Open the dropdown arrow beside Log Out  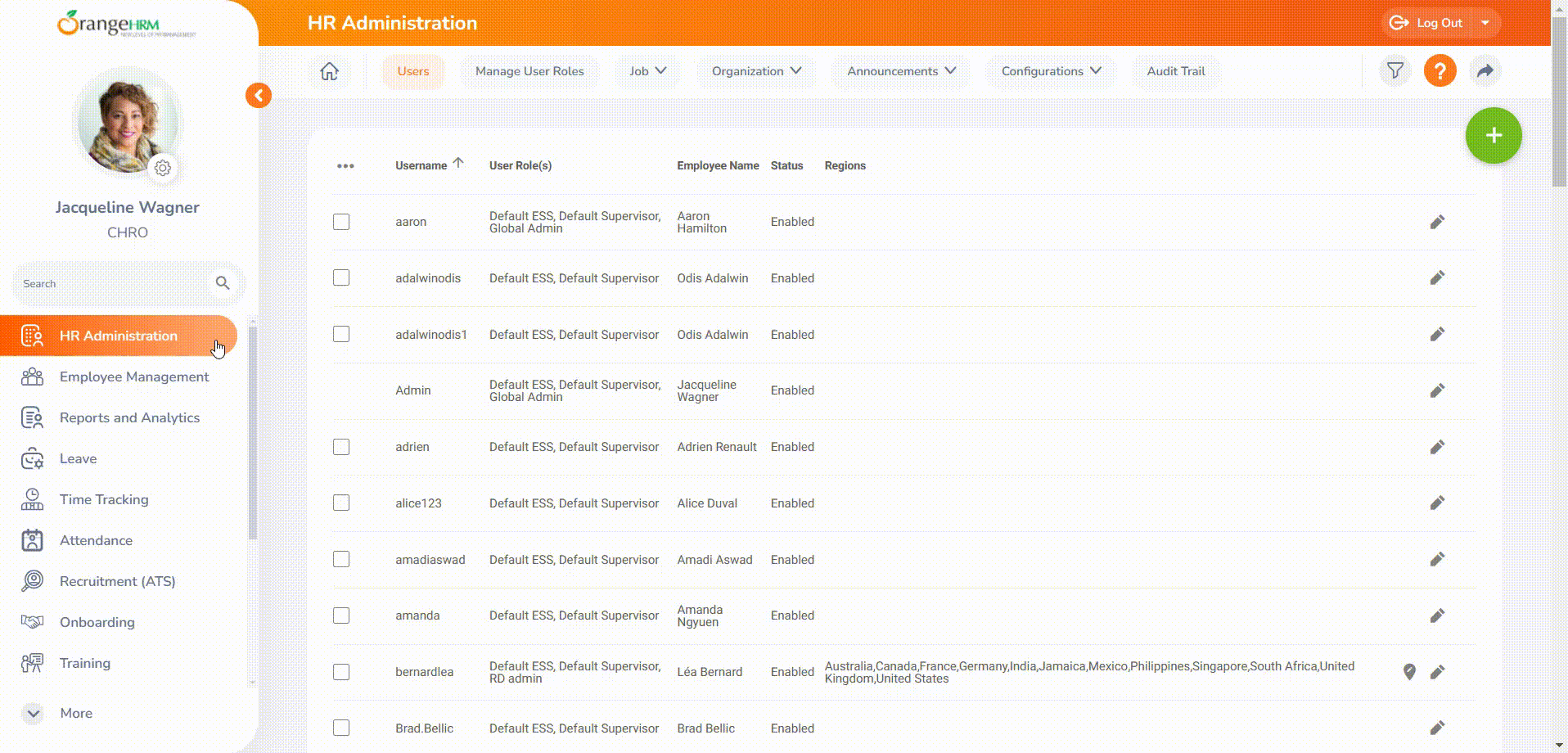point(1485,23)
